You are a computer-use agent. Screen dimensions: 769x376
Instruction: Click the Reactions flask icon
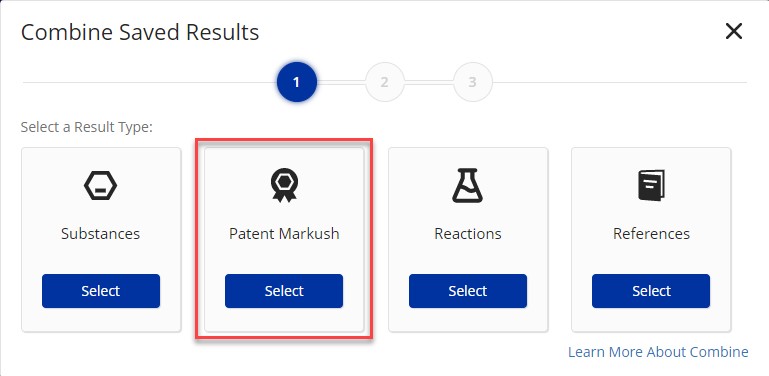coord(467,185)
